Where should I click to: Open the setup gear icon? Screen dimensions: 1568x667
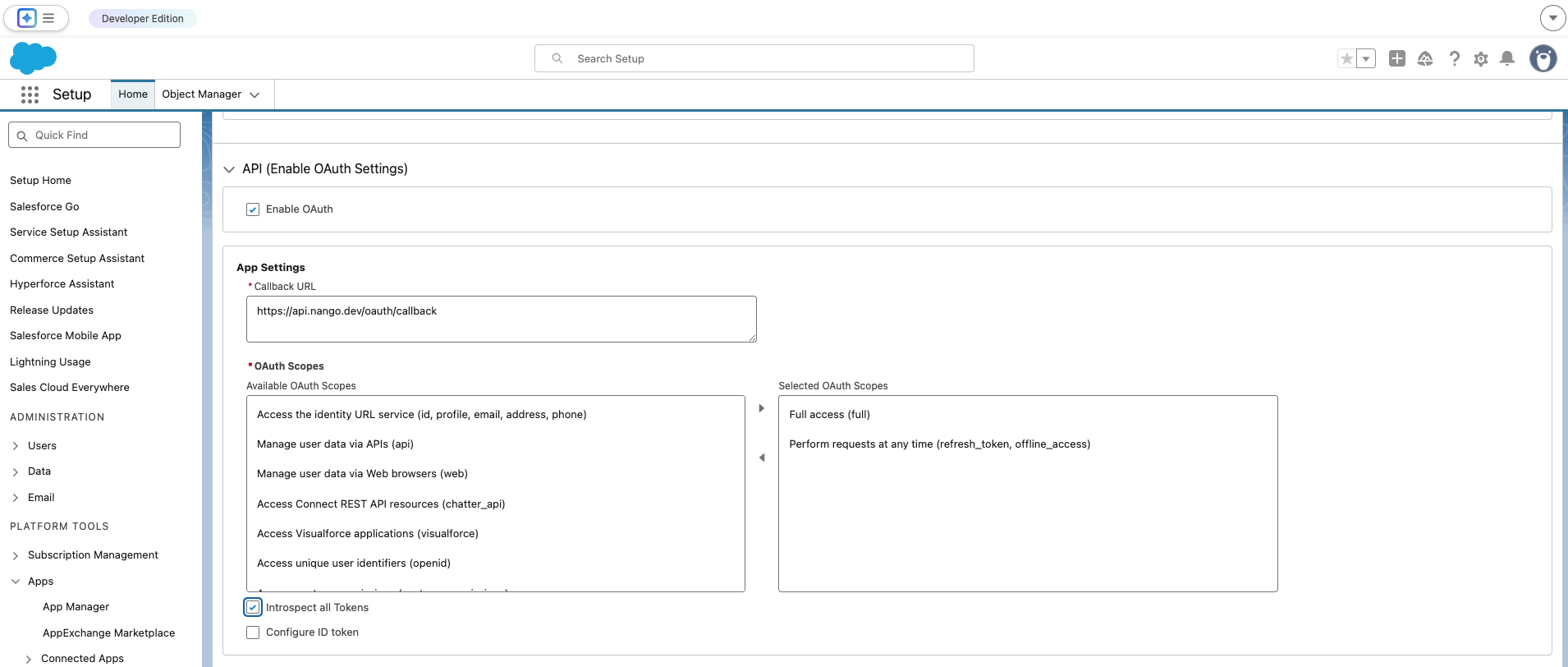[x=1481, y=58]
